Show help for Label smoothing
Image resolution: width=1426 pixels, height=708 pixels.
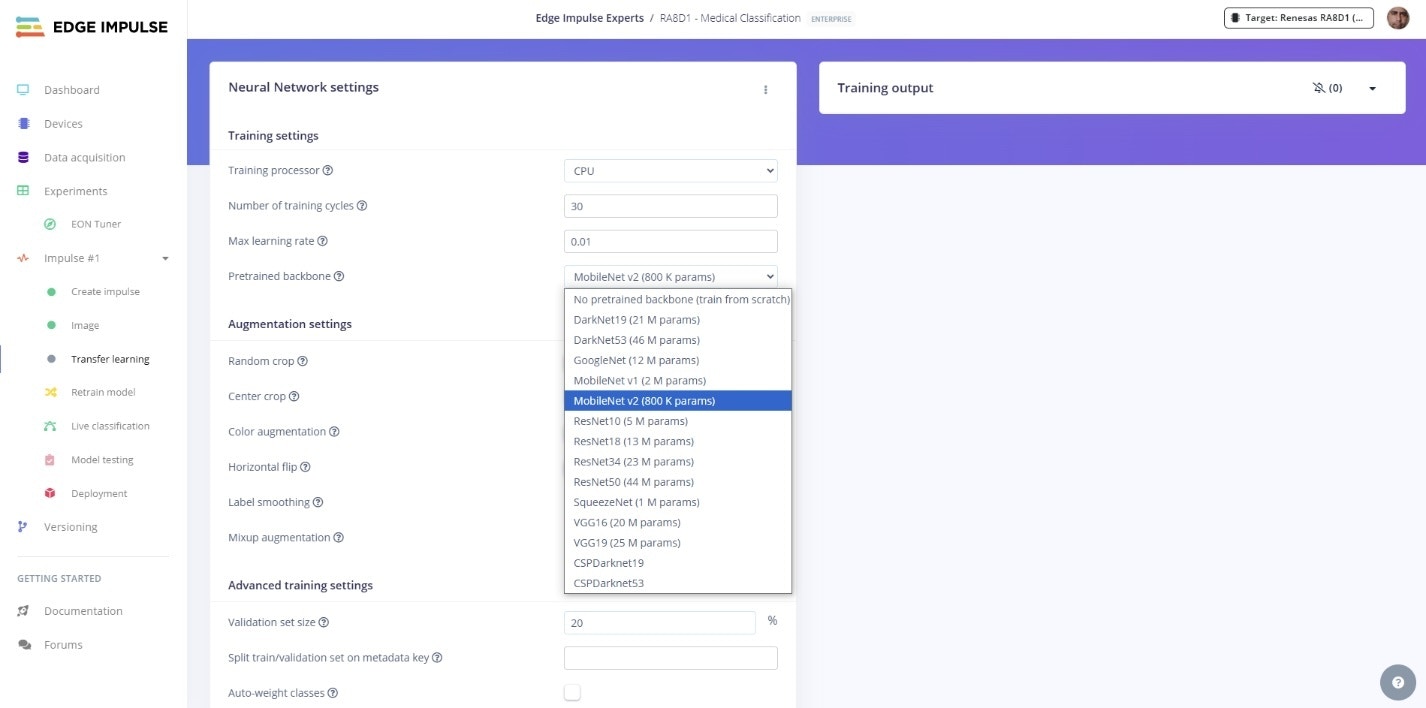coord(318,502)
